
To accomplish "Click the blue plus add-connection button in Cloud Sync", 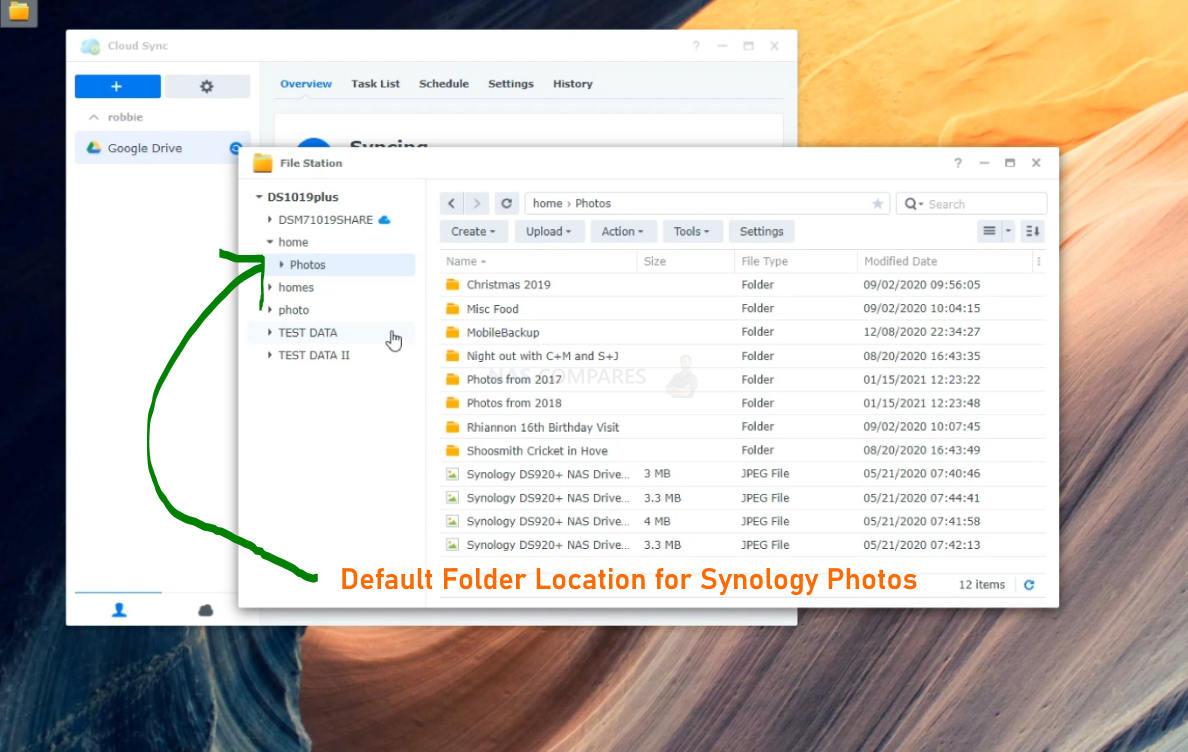I will pos(117,86).
